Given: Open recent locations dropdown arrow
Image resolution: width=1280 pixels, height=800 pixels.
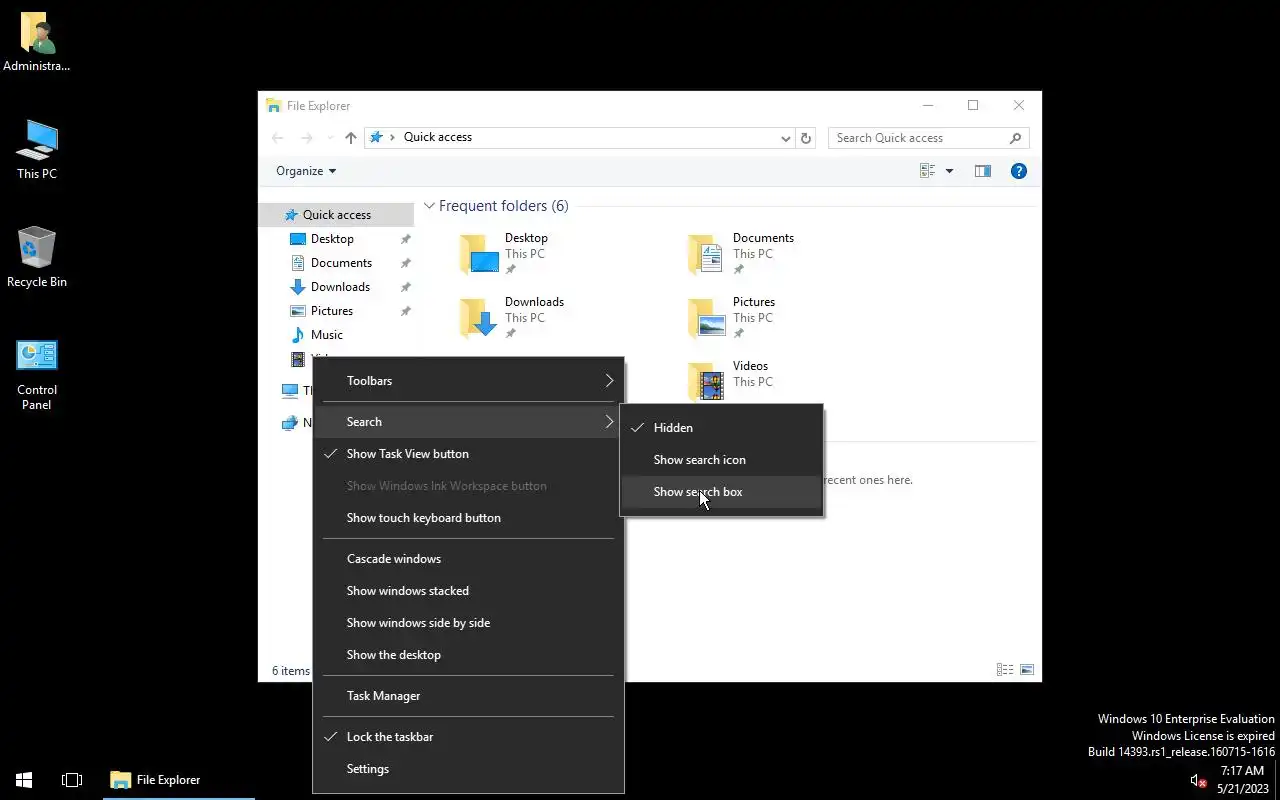Looking at the screenshot, I should click(x=330, y=138).
